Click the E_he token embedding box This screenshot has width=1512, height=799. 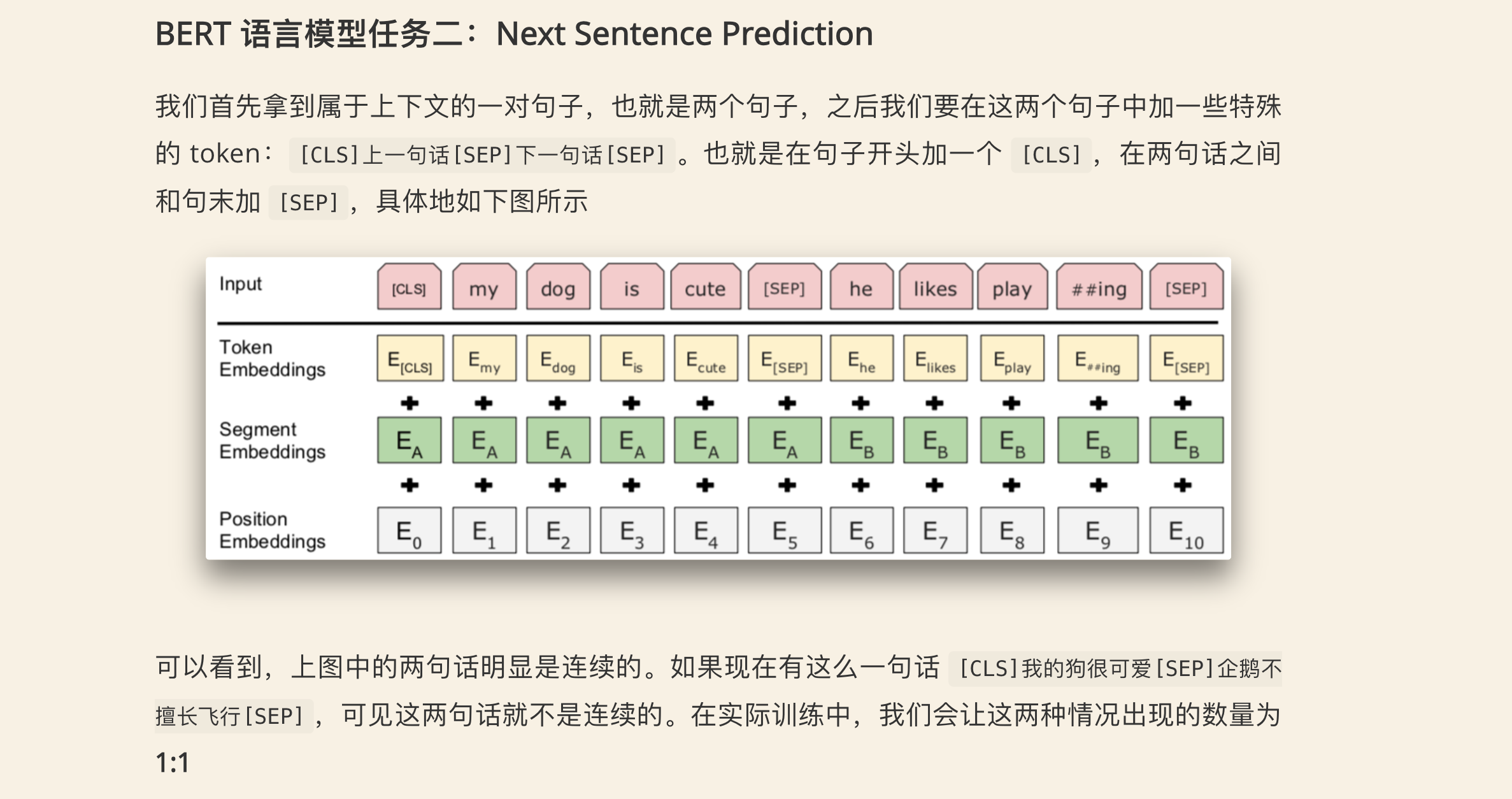861,359
